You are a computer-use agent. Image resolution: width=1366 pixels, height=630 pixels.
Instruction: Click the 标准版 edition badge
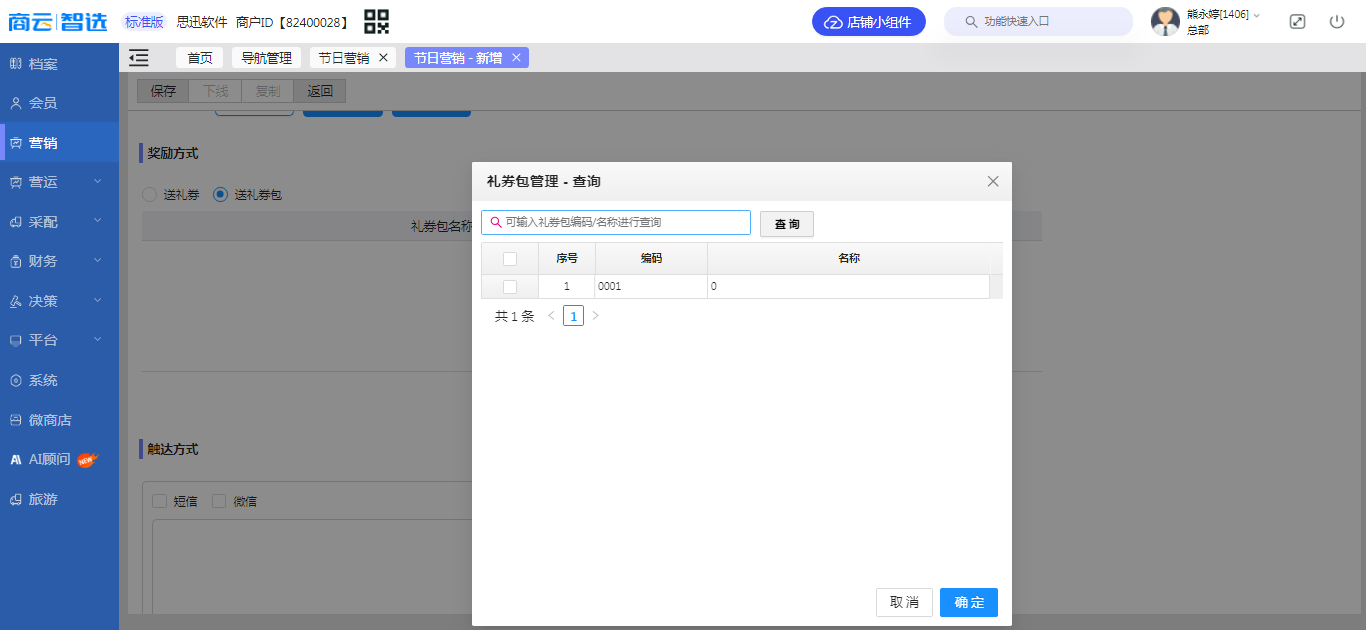[144, 21]
